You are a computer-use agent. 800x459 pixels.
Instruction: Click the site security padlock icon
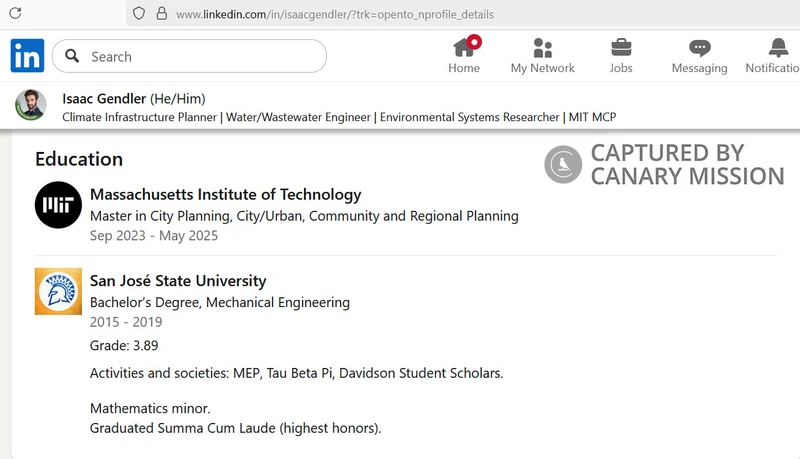click(159, 14)
